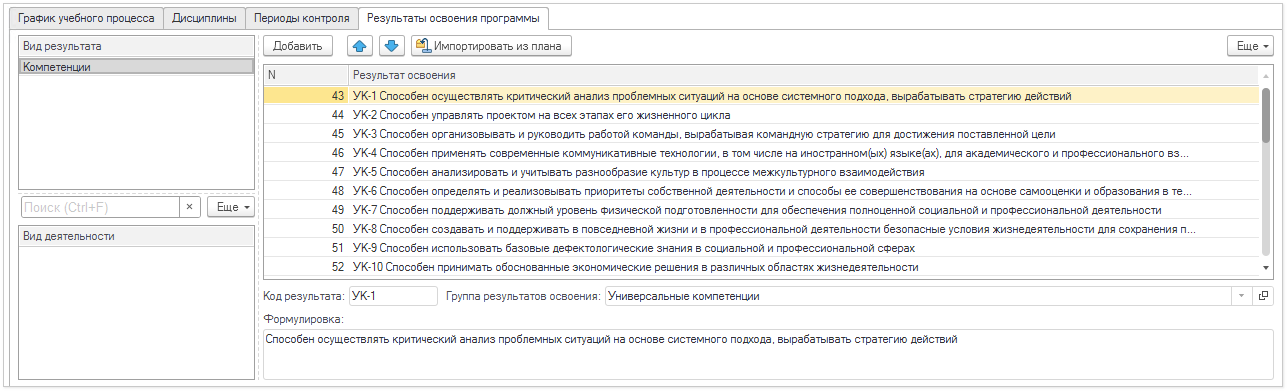Image resolution: width=1287 pixels, height=391 pixels.
Task: Select Результаты освоения программы tab
Action: click(454, 18)
